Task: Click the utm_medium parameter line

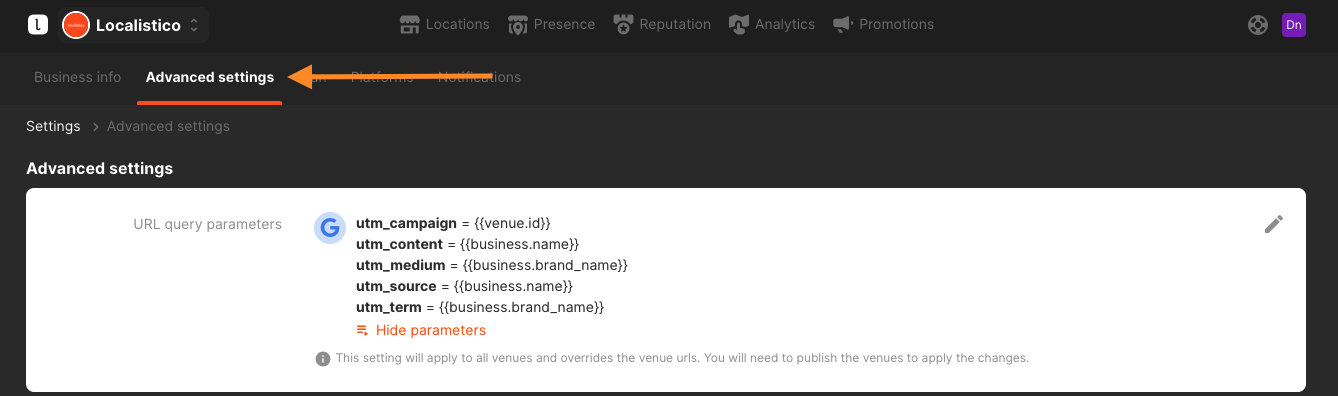Action: click(x=492, y=265)
